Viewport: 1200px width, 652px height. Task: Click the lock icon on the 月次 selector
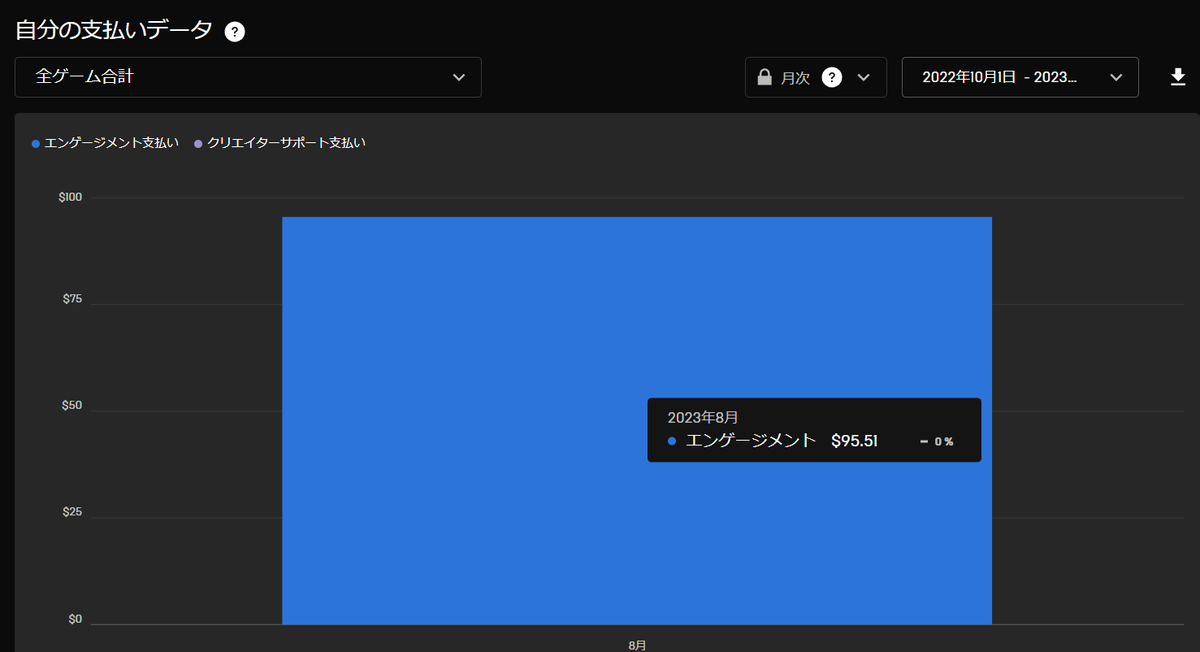pos(764,76)
